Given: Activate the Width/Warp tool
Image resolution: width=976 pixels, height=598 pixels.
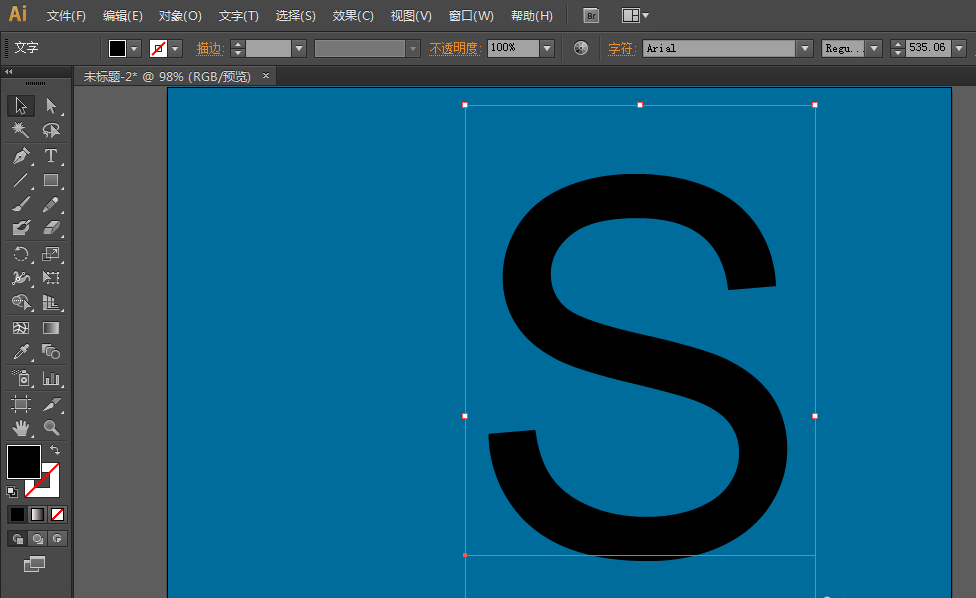Looking at the screenshot, I should (21, 278).
